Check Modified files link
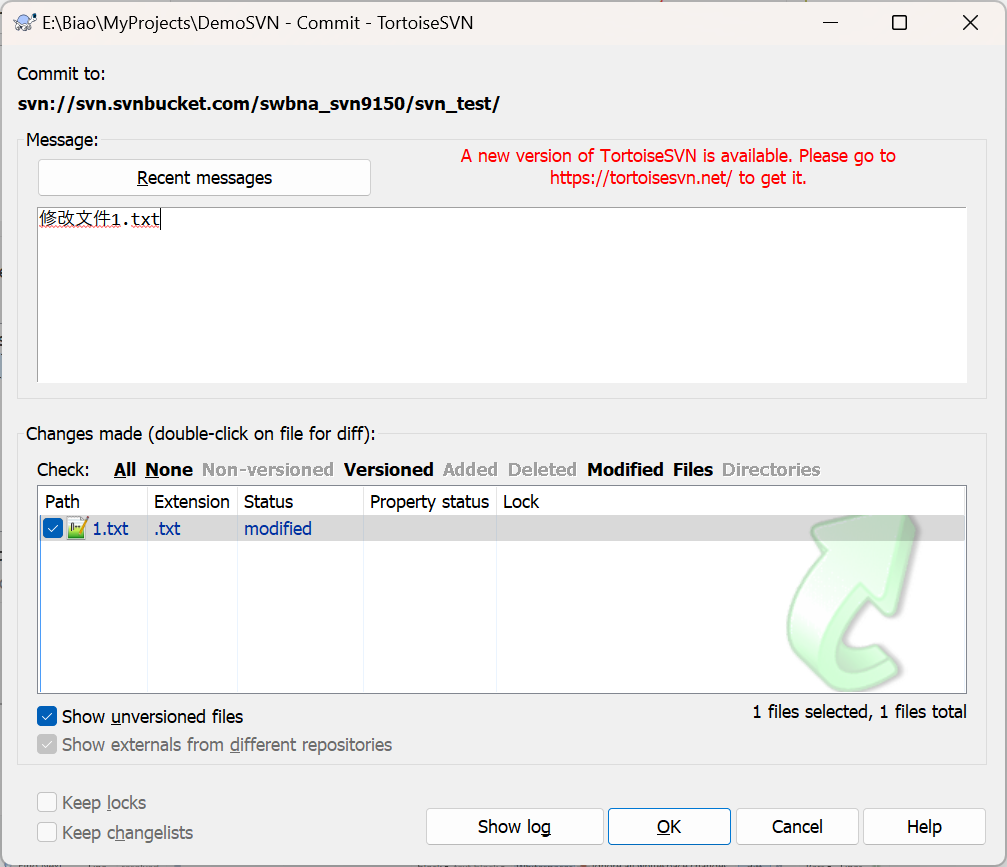Screen dimensions: 1007x867 coord(625,469)
